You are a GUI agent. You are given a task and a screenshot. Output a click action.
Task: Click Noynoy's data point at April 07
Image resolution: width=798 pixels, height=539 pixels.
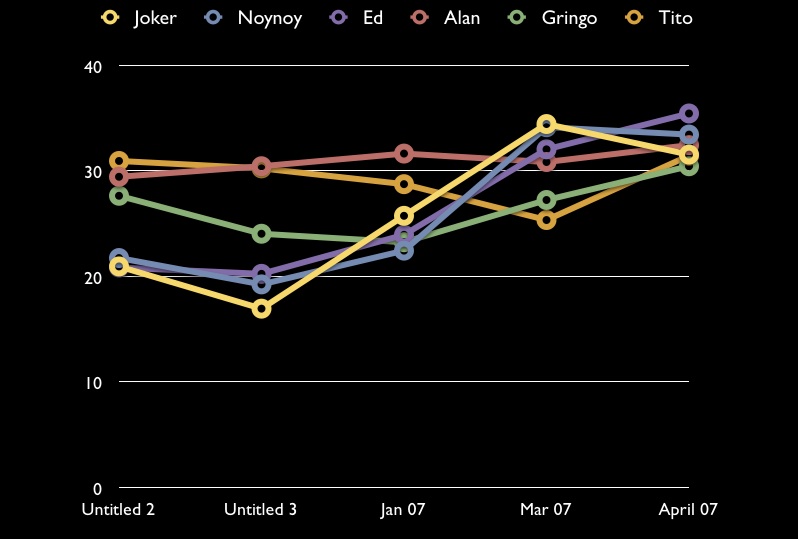688,135
